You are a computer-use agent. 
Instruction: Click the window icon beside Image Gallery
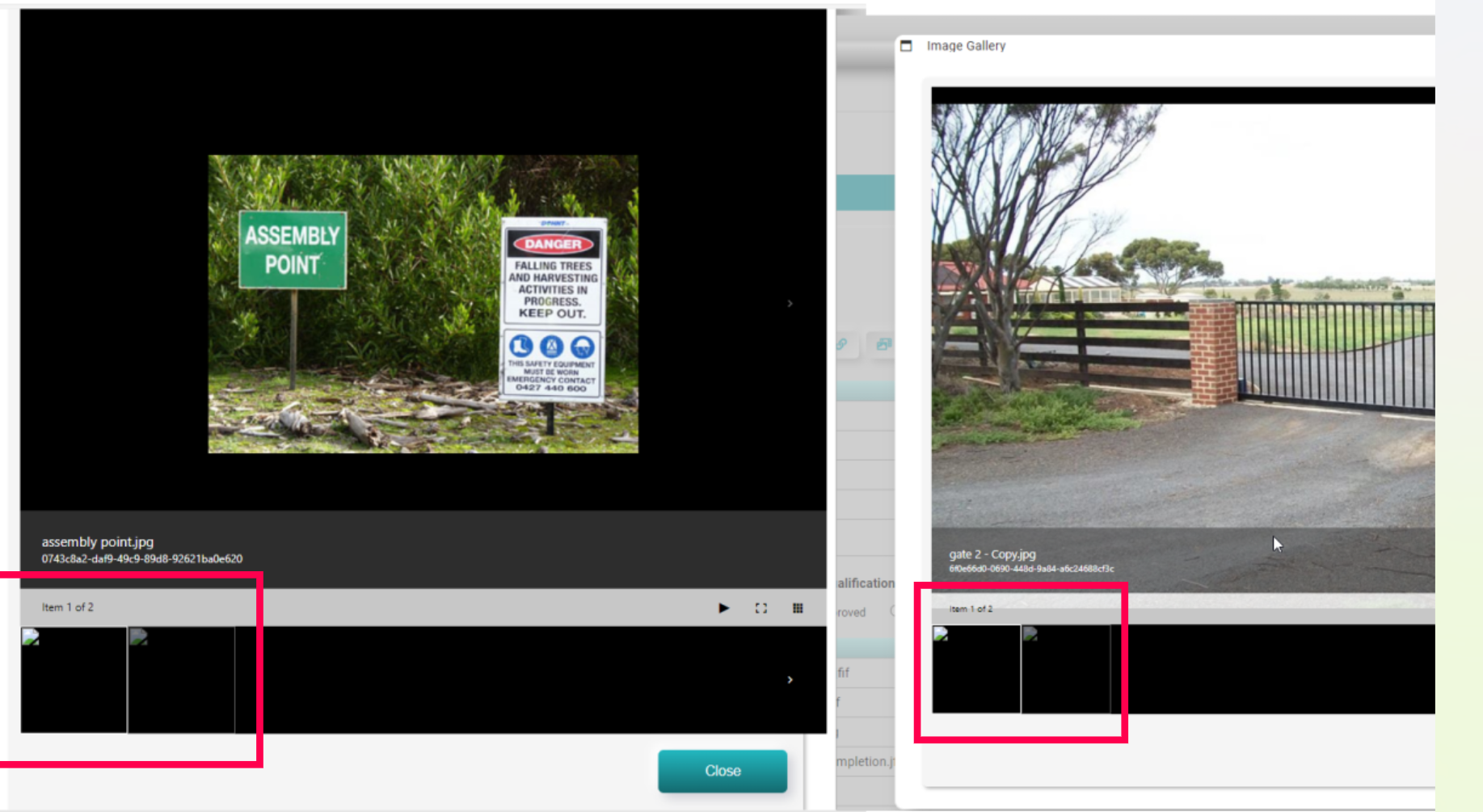(x=906, y=46)
